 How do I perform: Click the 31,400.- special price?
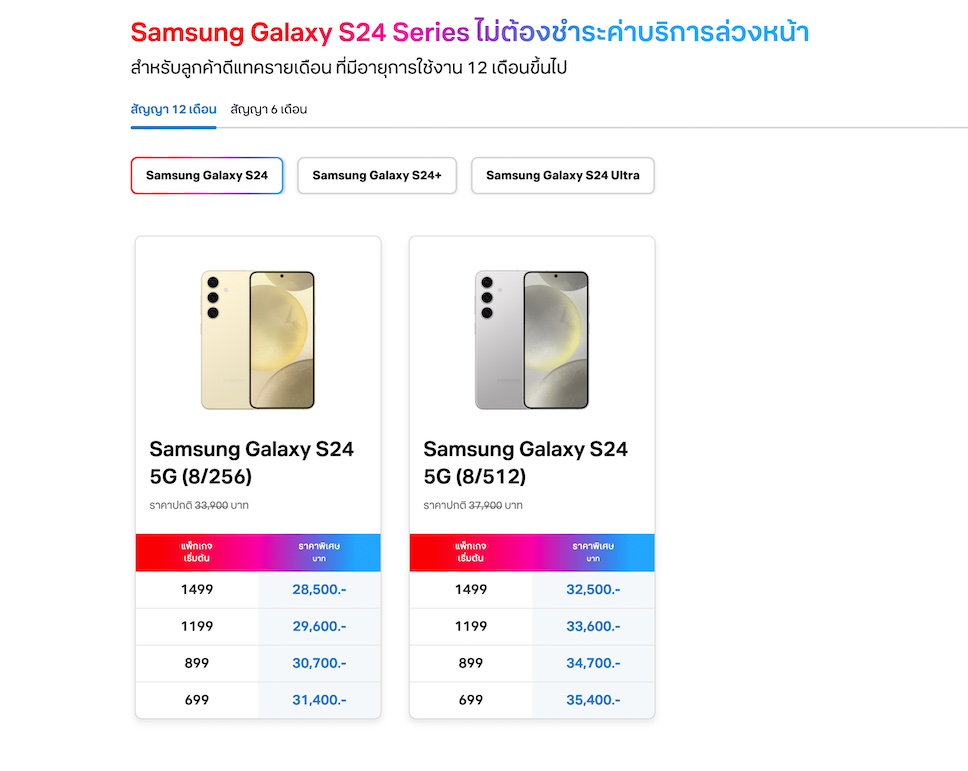pyautogui.click(x=319, y=700)
